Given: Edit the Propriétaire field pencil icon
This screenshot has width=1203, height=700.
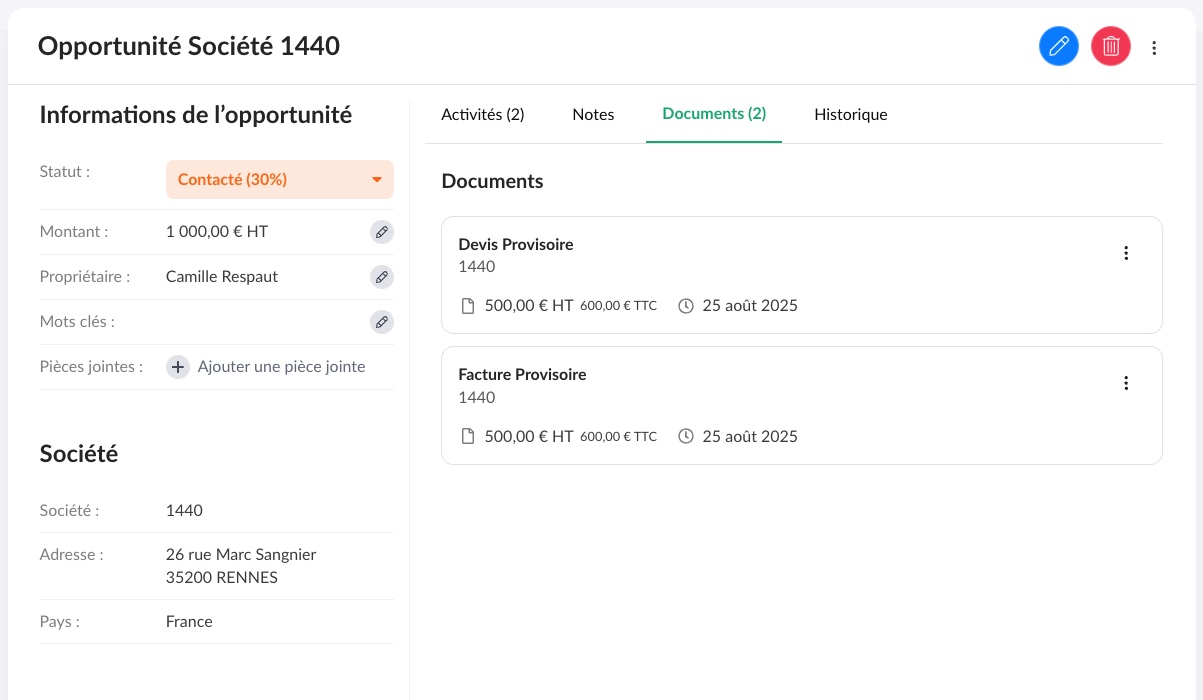Looking at the screenshot, I should [x=381, y=277].
